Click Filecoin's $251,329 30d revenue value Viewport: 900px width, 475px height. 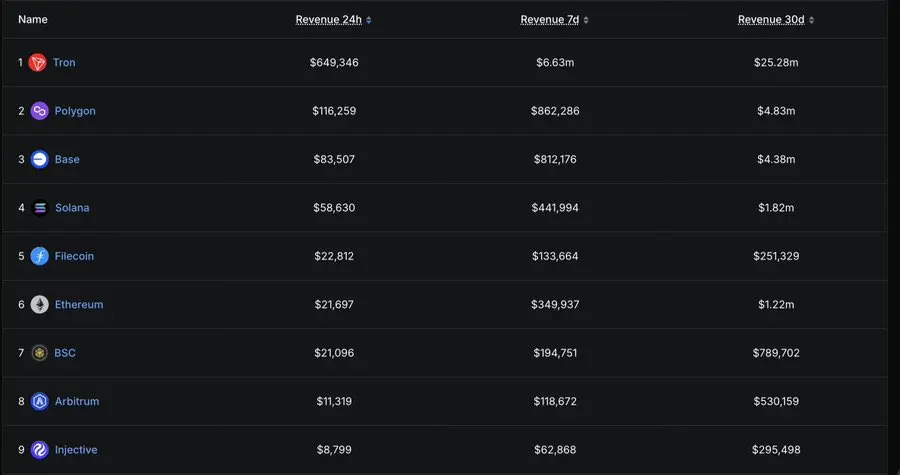tap(776, 256)
